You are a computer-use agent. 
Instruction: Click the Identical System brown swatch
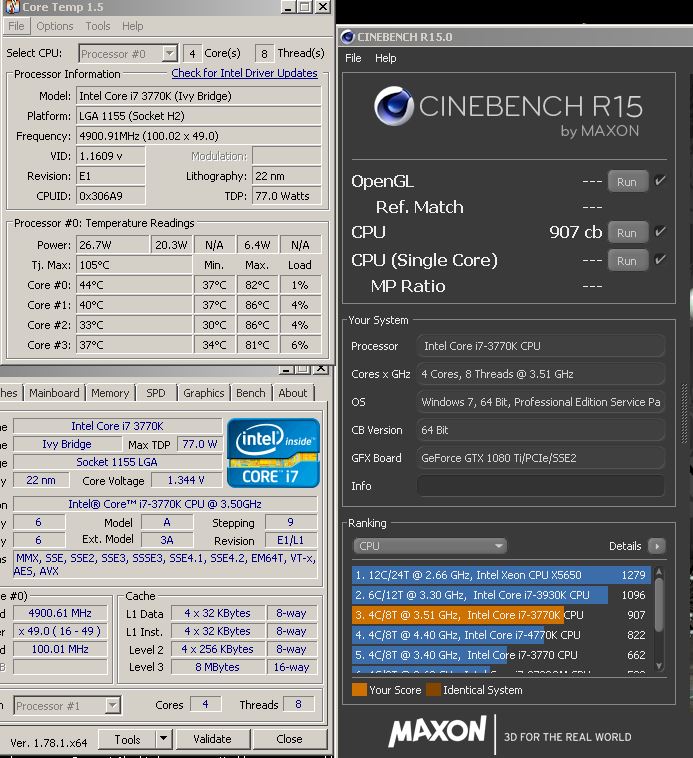[433, 689]
